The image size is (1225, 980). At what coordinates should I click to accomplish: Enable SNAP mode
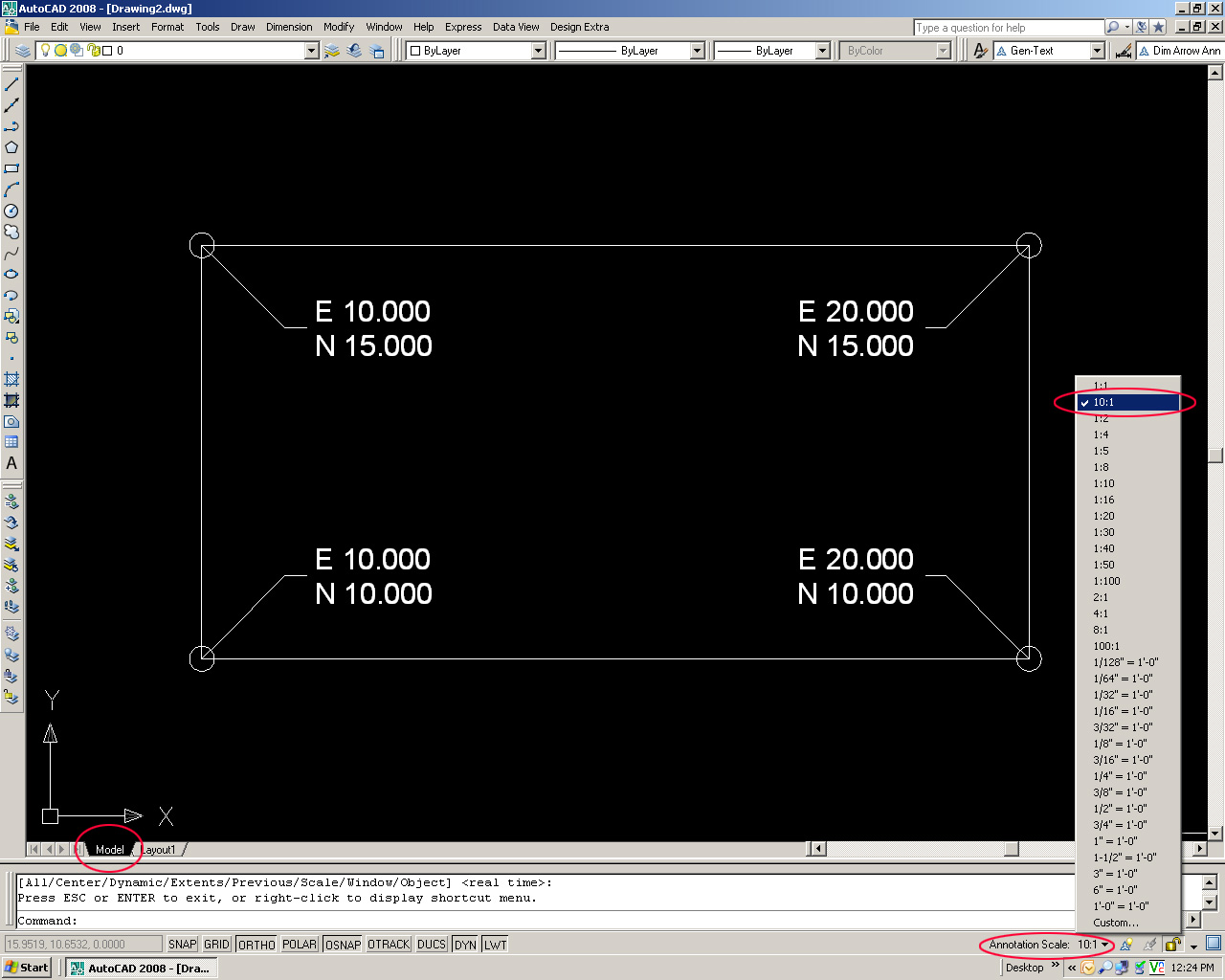(x=181, y=944)
